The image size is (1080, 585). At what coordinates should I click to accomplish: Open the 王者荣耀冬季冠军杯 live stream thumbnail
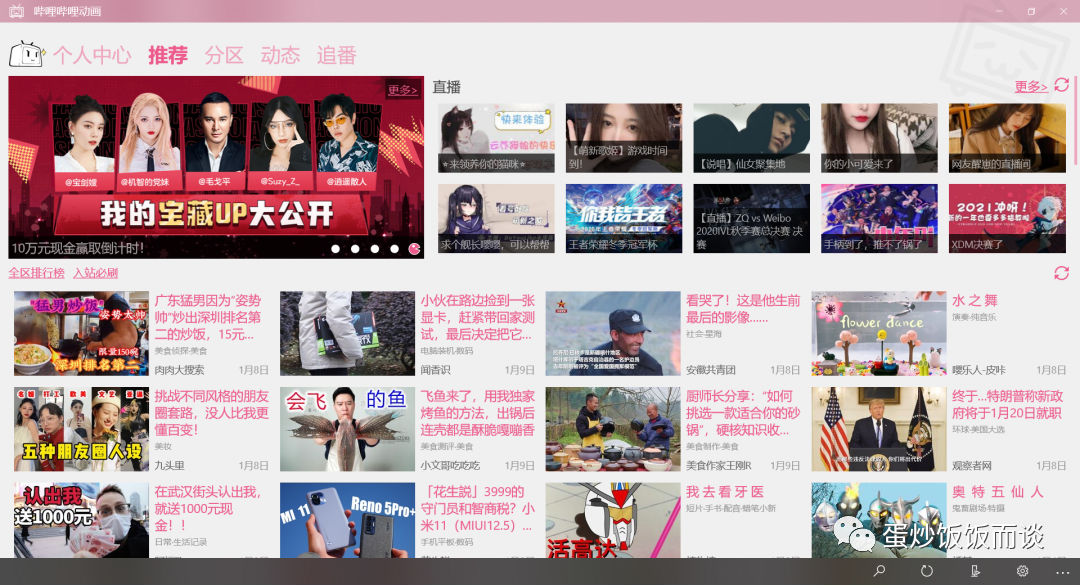(622, 218)
